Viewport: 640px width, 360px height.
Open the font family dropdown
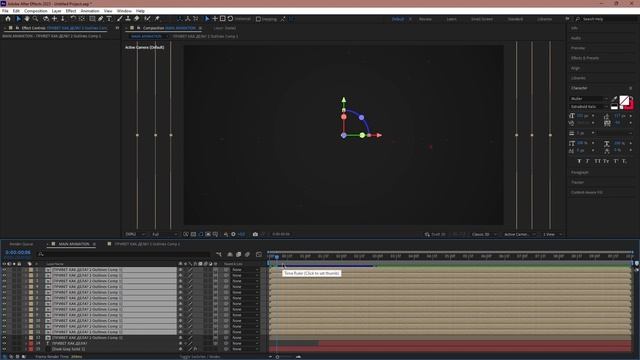(x=589, y=99)
